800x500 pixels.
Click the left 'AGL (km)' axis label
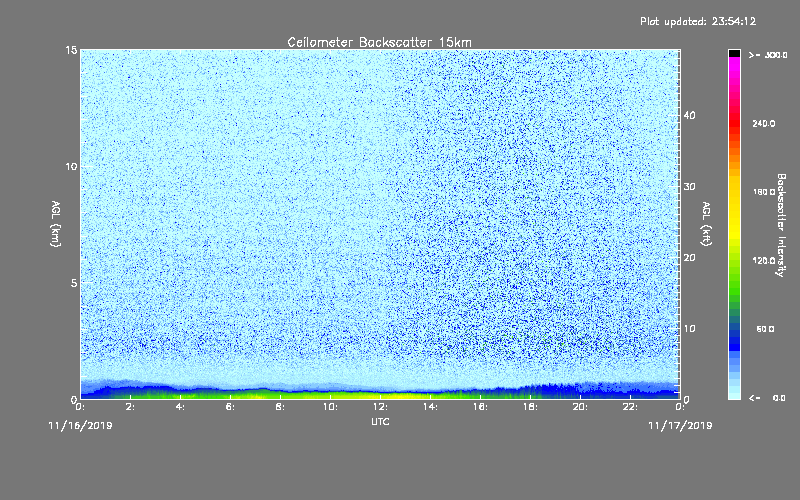pos(56,224)
